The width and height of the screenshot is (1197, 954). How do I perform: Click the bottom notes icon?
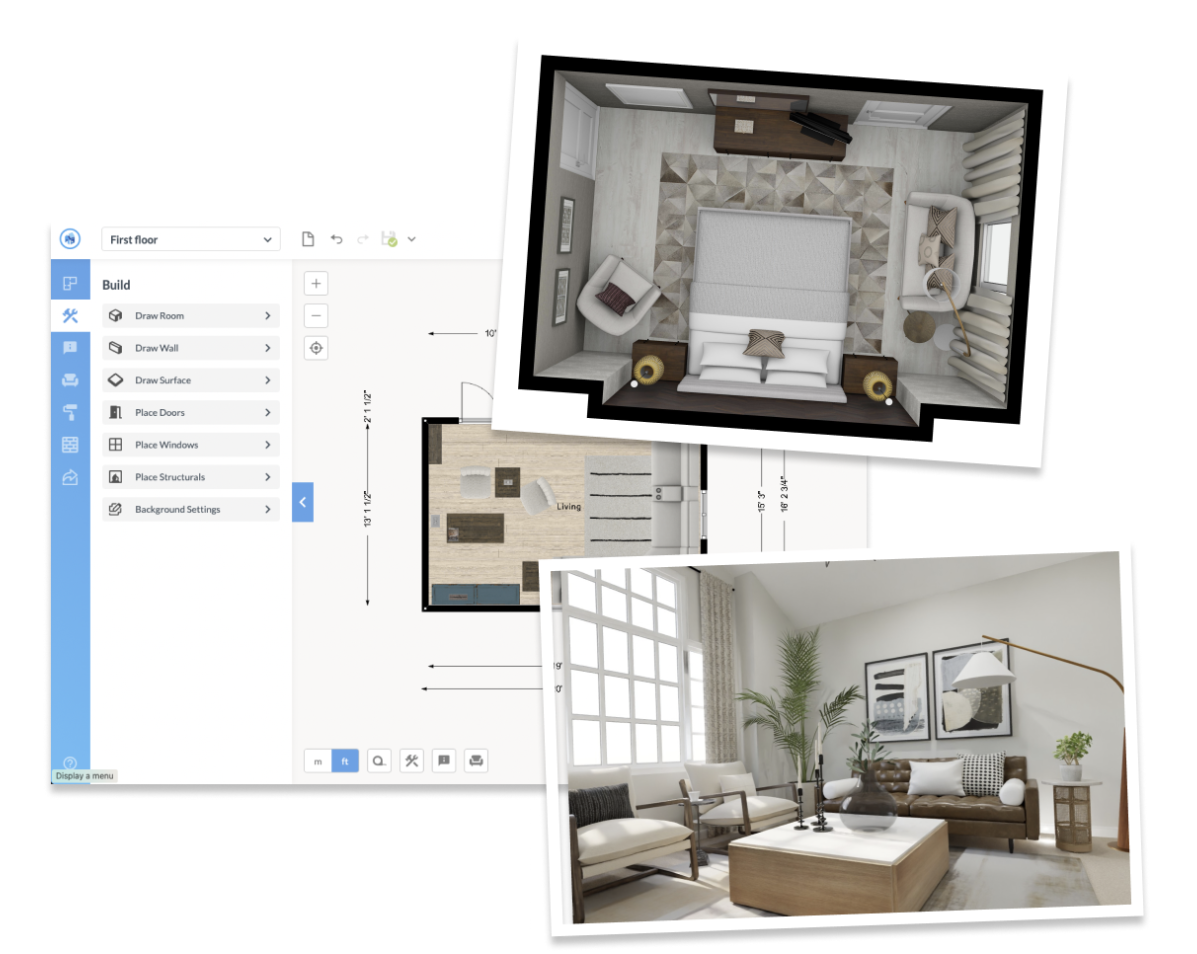click(x=444, y=761)
